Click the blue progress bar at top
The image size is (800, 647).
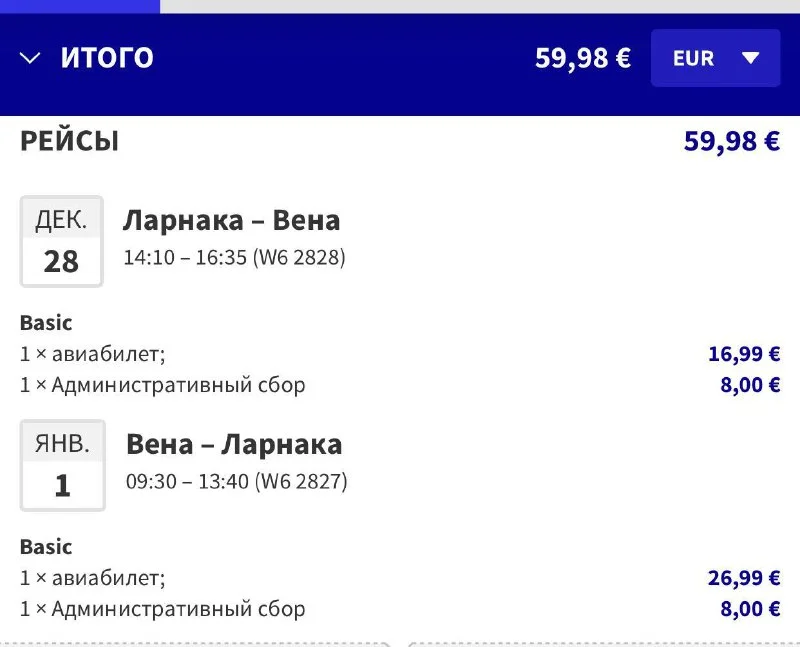[x=80, y=5]
